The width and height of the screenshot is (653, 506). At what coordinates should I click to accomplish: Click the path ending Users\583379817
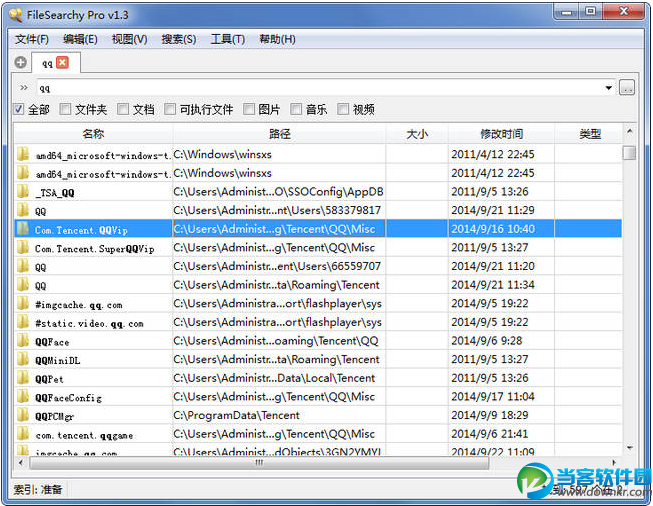(x=277, y=210)
